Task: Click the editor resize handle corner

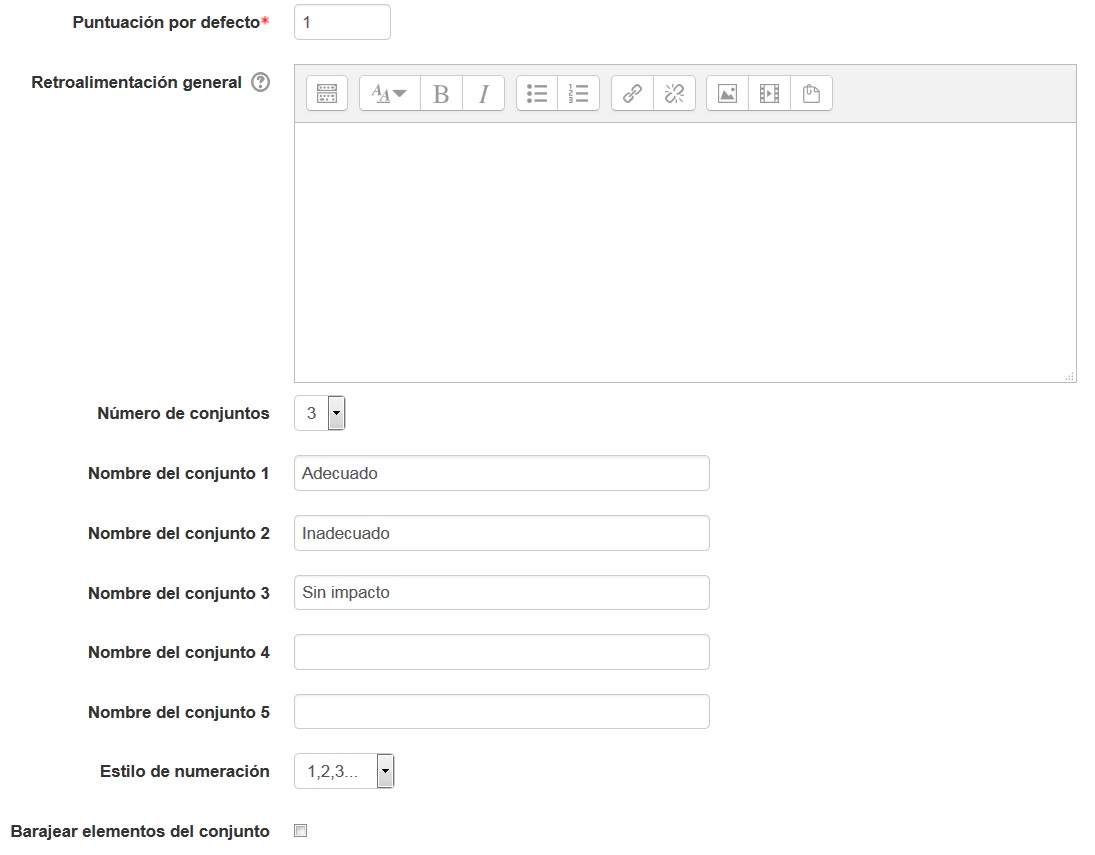Action: point(1070,376)
